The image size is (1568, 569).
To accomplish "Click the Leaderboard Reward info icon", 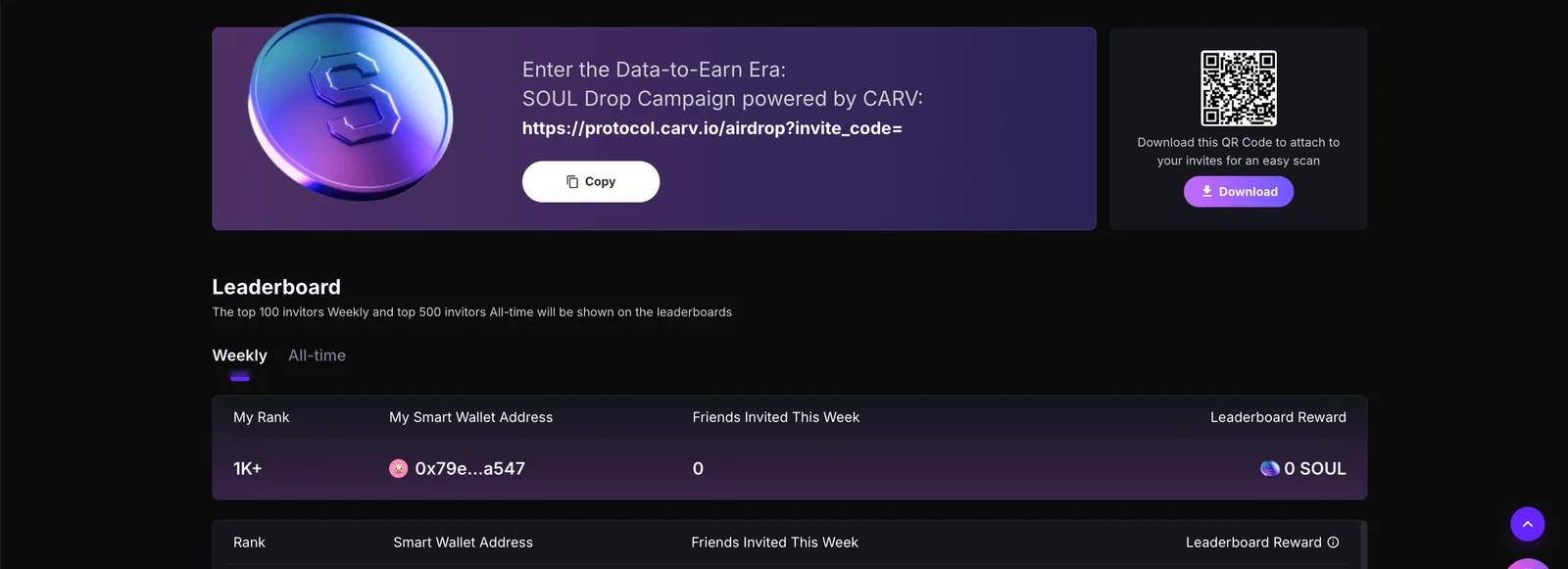I will tap(1333, 543).
